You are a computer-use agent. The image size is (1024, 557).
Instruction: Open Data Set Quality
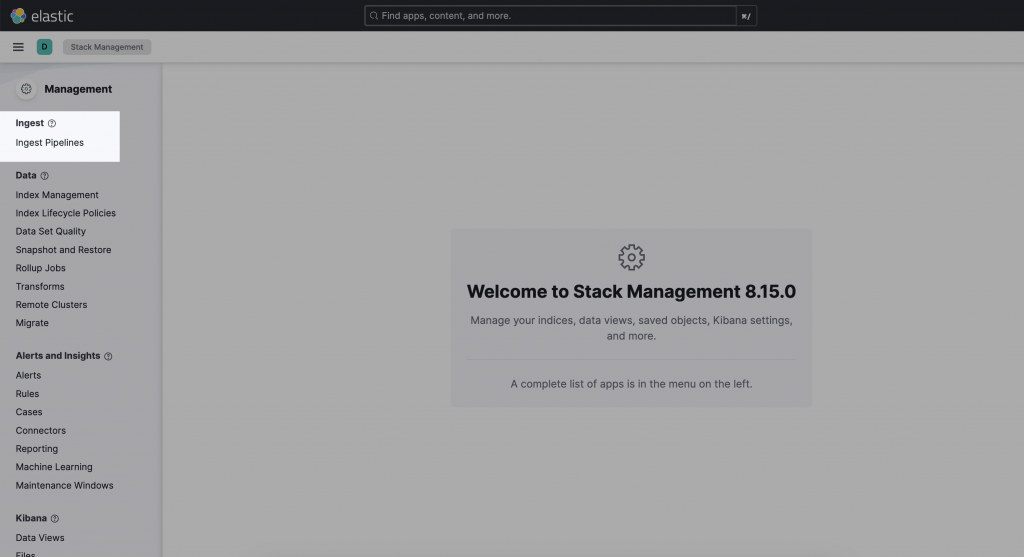coord(50,231)
